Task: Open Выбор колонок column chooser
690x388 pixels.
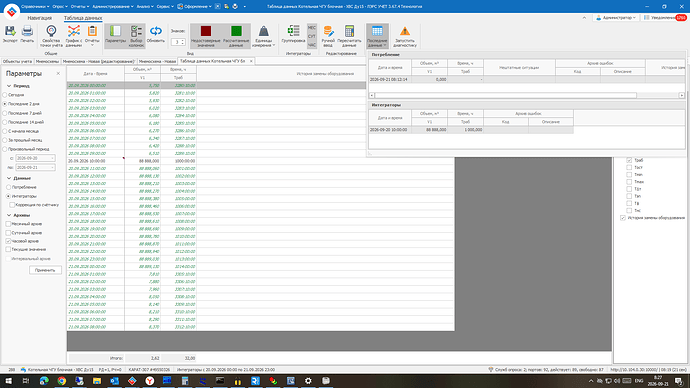Action: pyautogui.click(x=136, y=36)
